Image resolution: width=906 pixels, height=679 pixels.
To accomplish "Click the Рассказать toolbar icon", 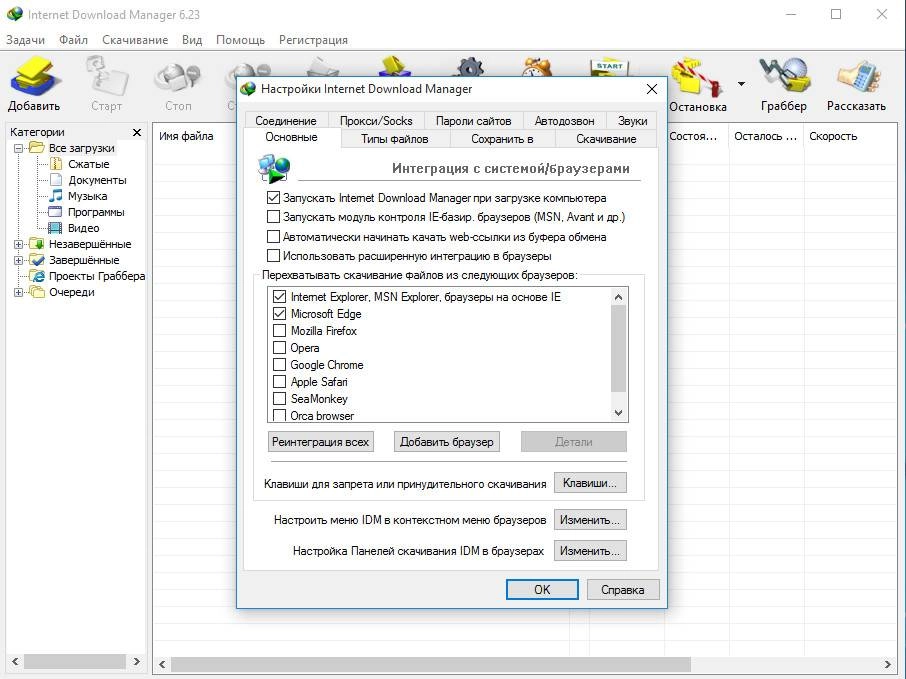I will (856, 84).
